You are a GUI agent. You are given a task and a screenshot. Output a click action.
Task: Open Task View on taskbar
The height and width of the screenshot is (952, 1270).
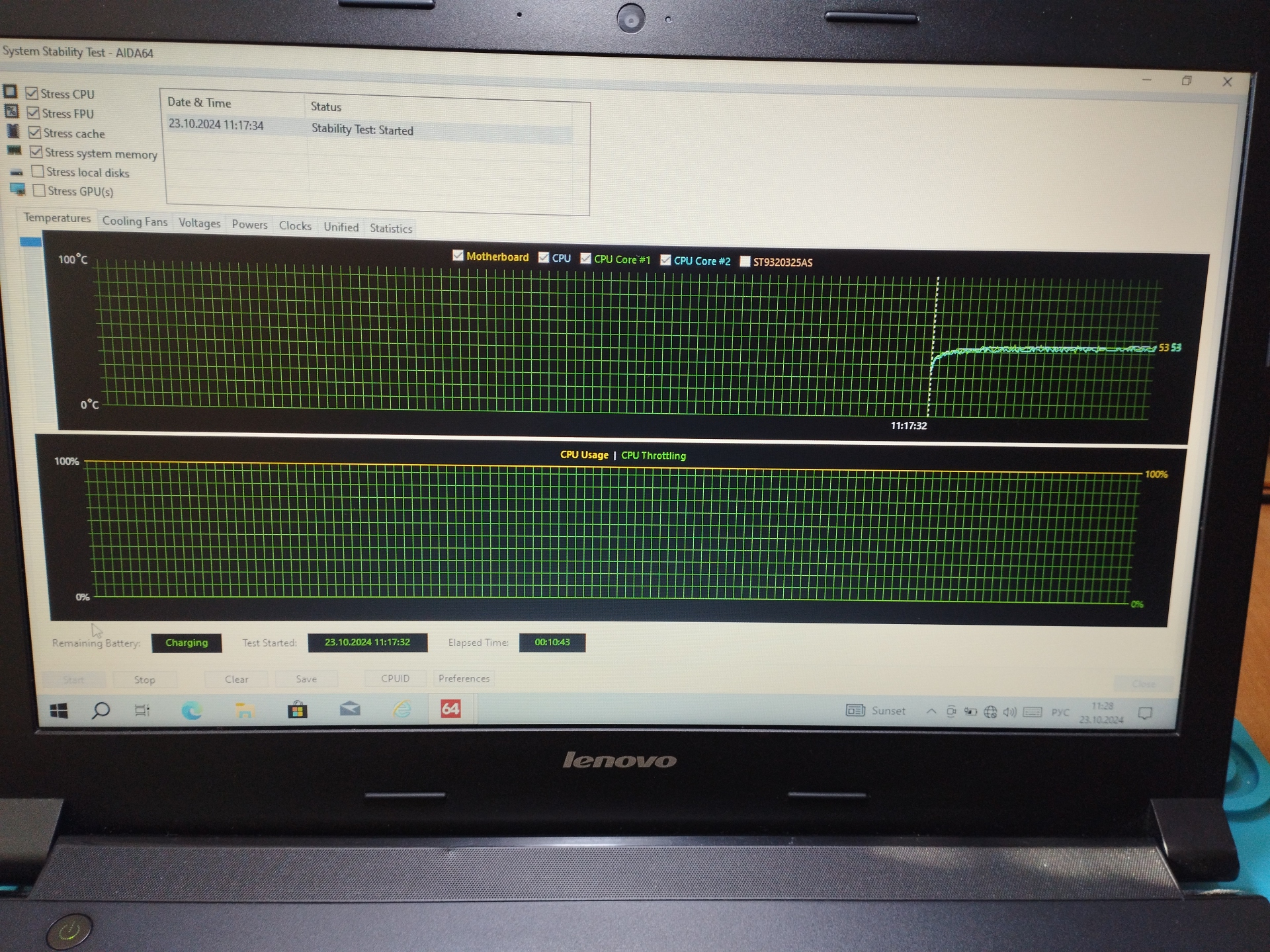[142, 711]
